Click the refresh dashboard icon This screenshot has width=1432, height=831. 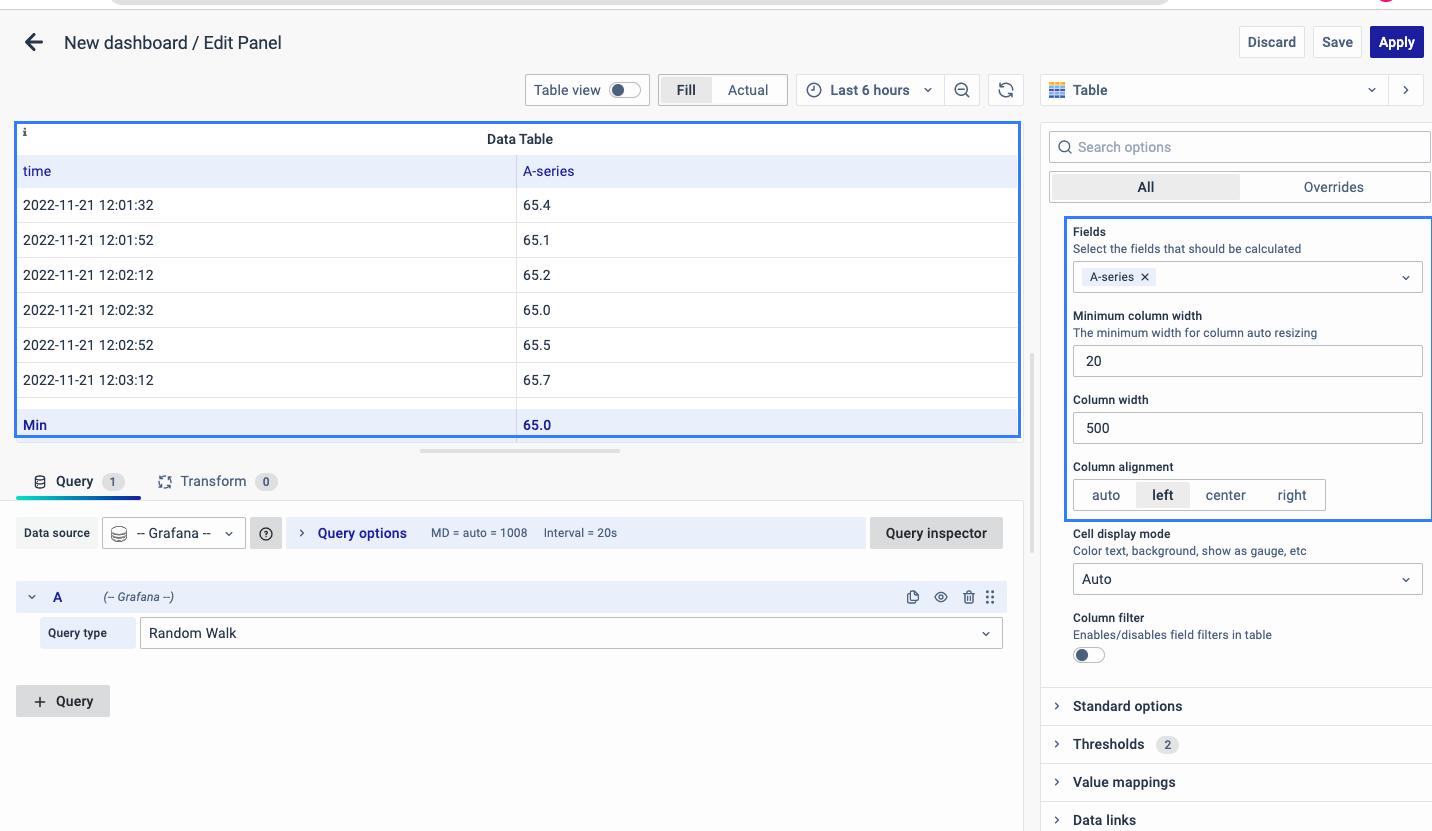click(1005, 90)
